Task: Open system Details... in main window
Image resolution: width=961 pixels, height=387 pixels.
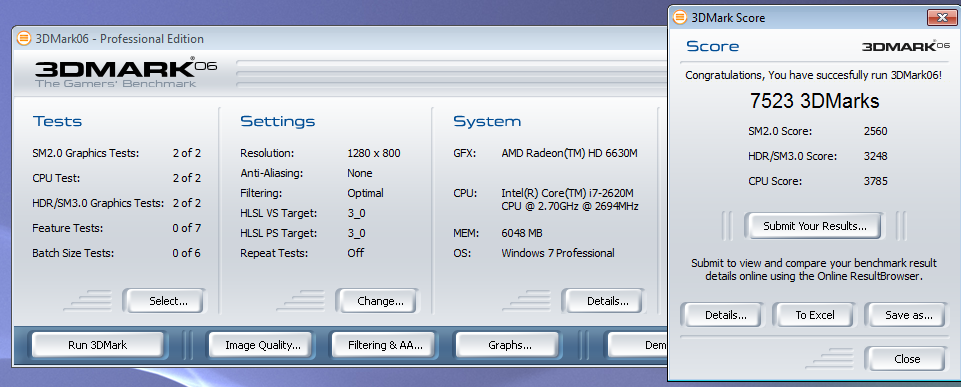Action: 604,301
